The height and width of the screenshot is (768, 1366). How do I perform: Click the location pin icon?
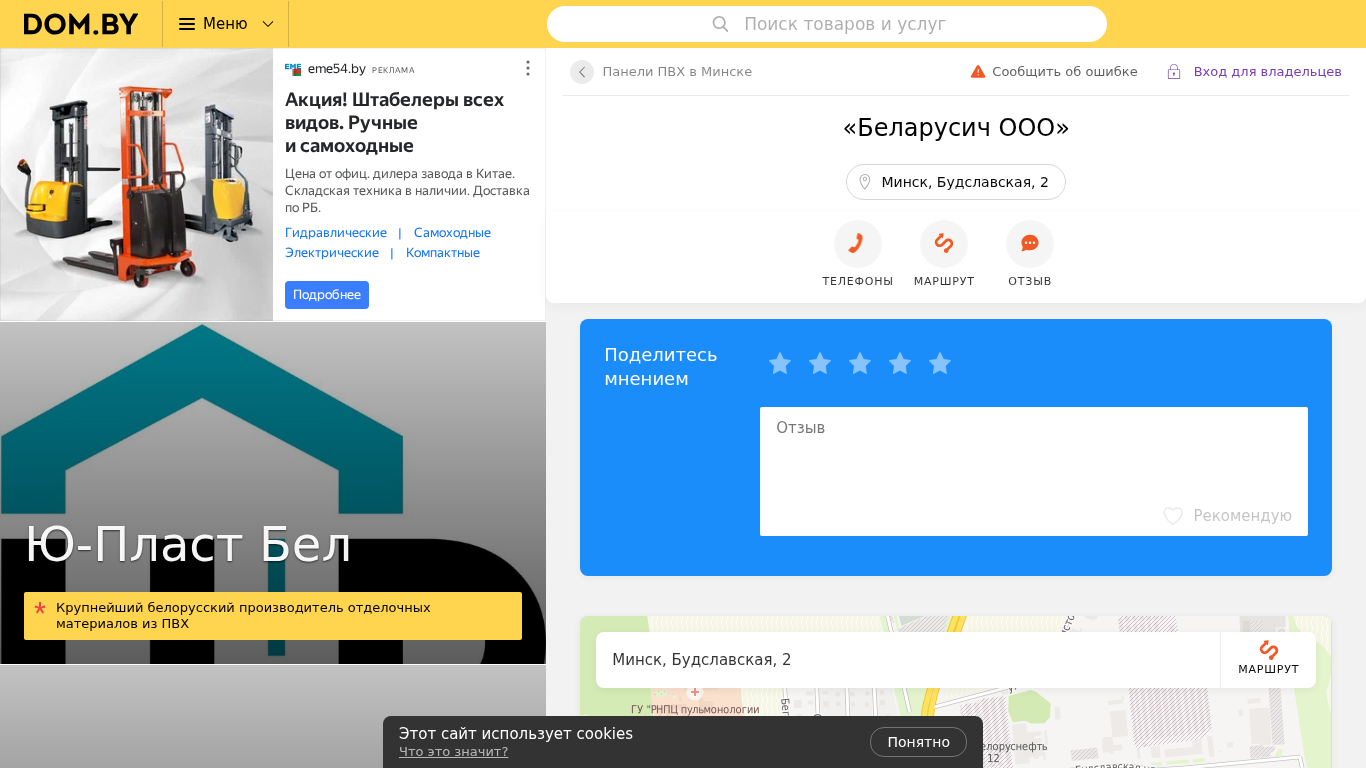[865, 182]
